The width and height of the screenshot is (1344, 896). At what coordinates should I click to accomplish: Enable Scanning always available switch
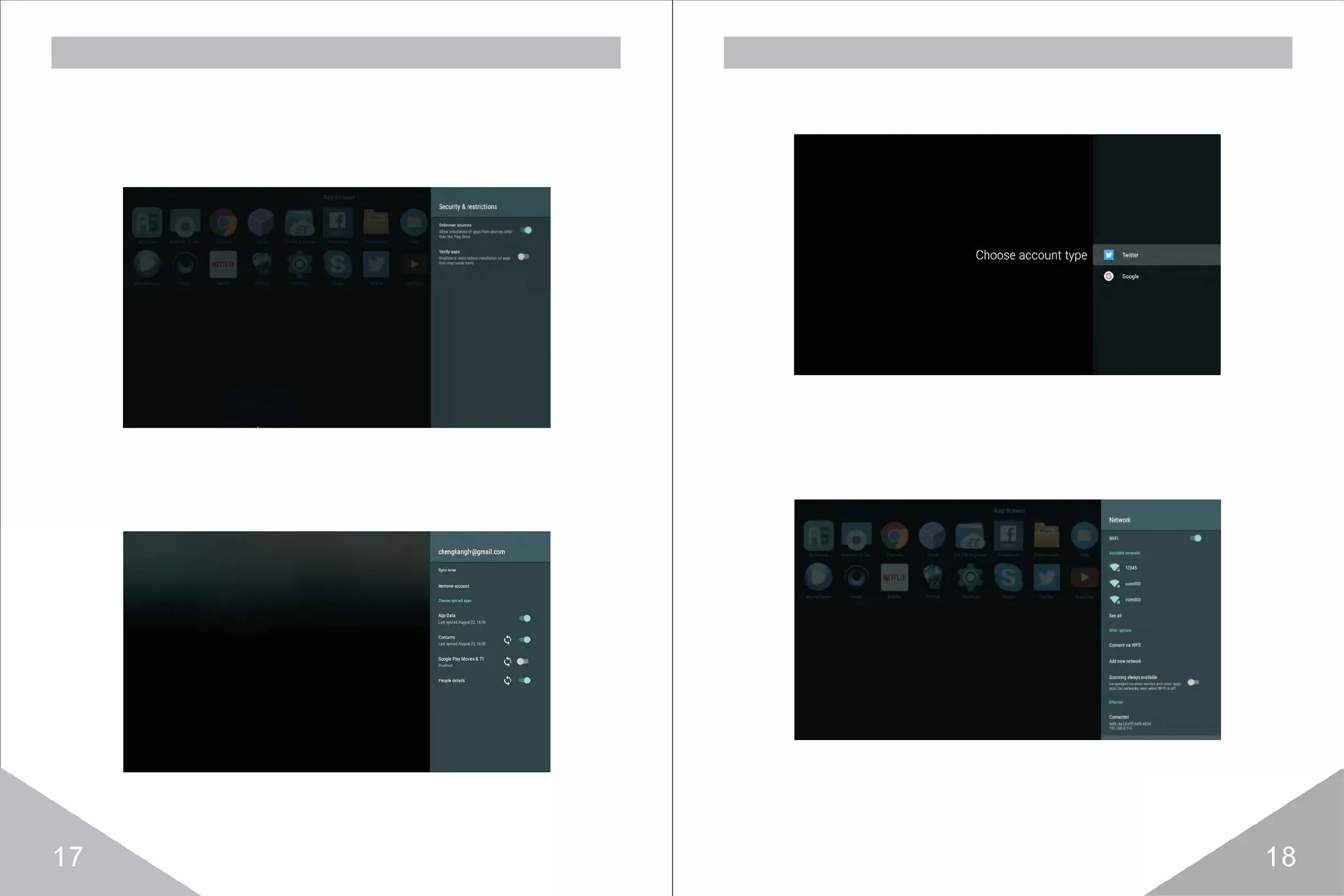click(x=1192, y=682)
